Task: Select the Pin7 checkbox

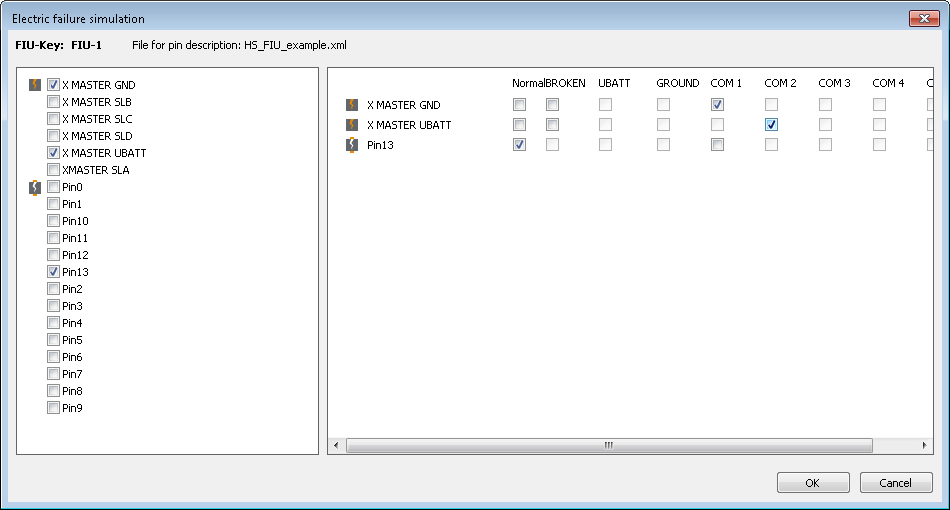Action: click(53, 373)
